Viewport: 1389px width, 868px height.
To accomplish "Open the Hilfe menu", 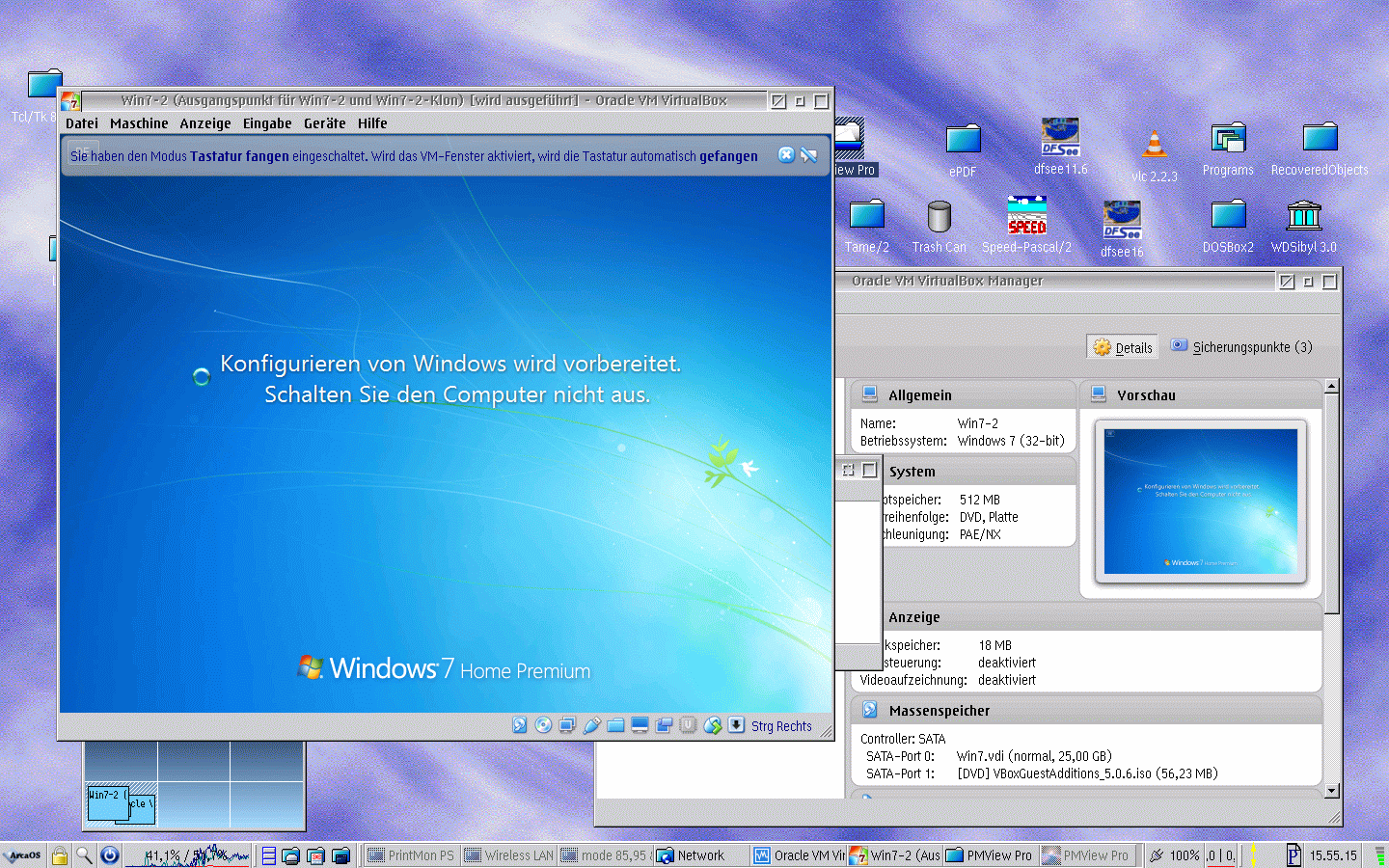I will point(372,123).
